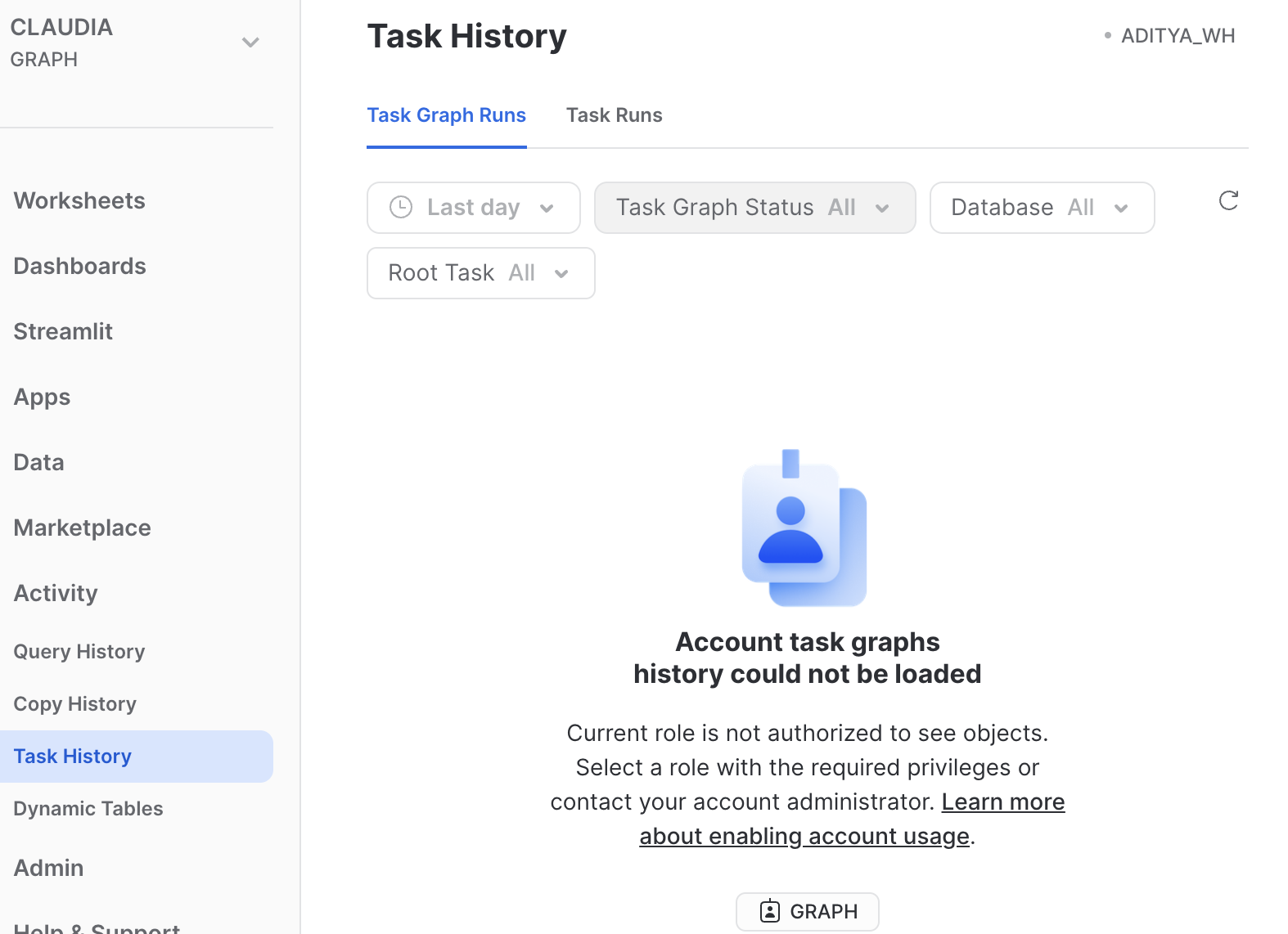Click the refresh icon near the filters
The image size is (1288, 934).
click(x=1228, y=200)
